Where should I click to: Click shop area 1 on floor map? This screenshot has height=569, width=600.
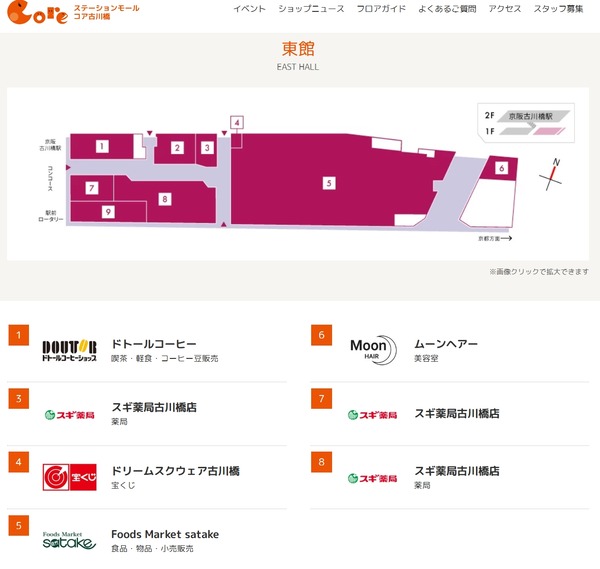pyautogui.click(x=102, y=146)
